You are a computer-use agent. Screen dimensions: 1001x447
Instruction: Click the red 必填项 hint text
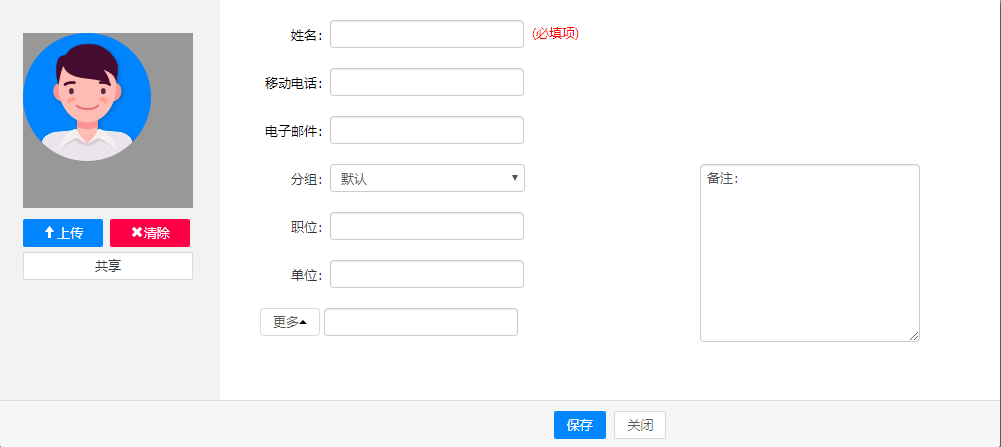[x=556, y=34]
